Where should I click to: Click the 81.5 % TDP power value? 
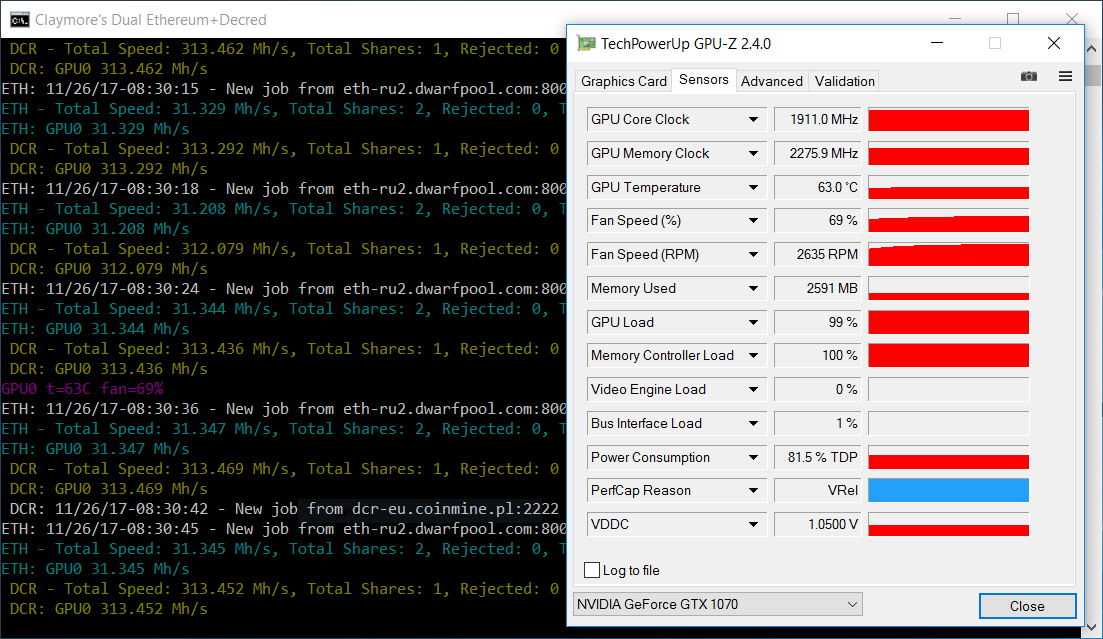point(818,457)
